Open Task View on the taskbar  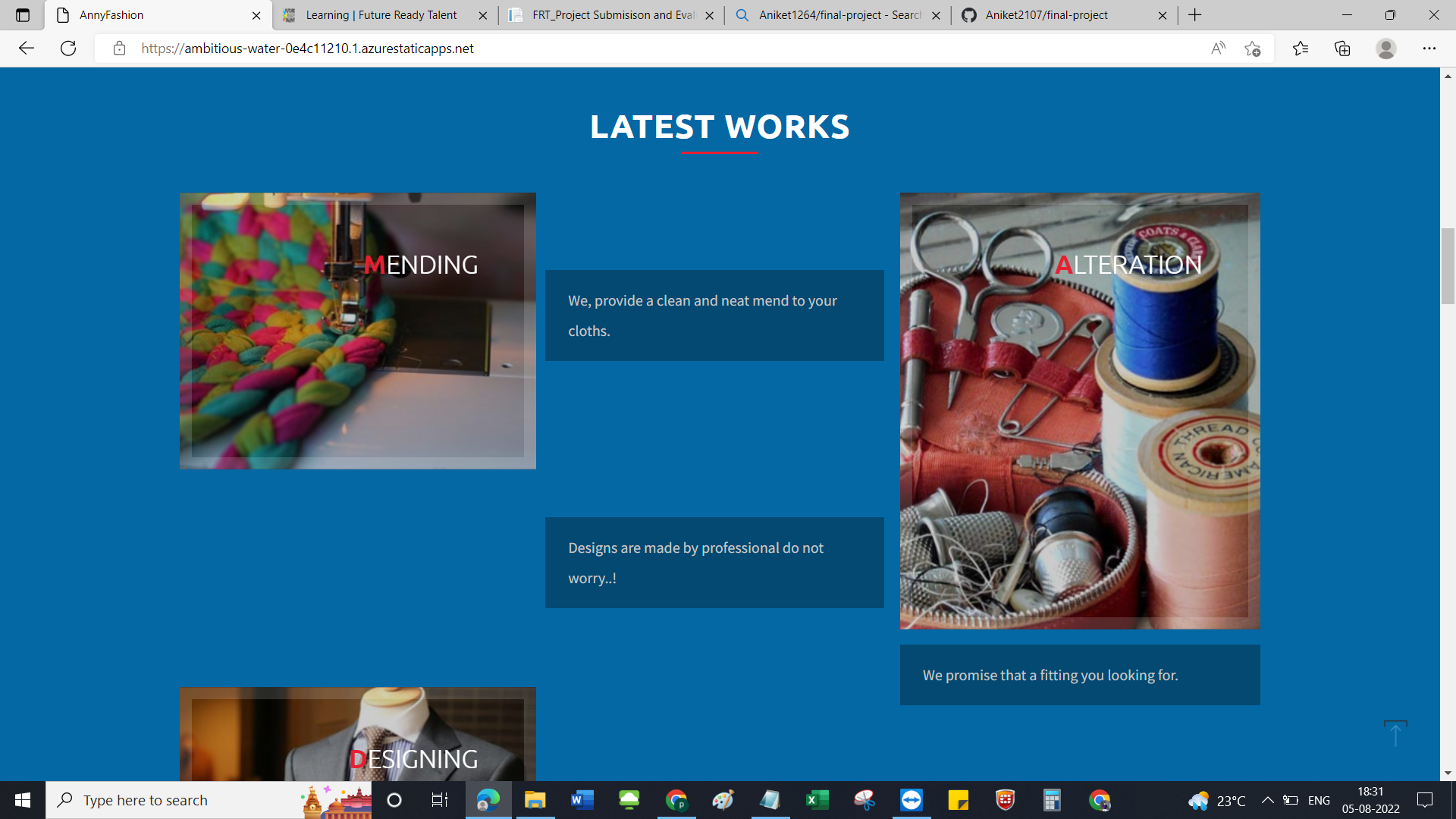[x=440, y=800]
